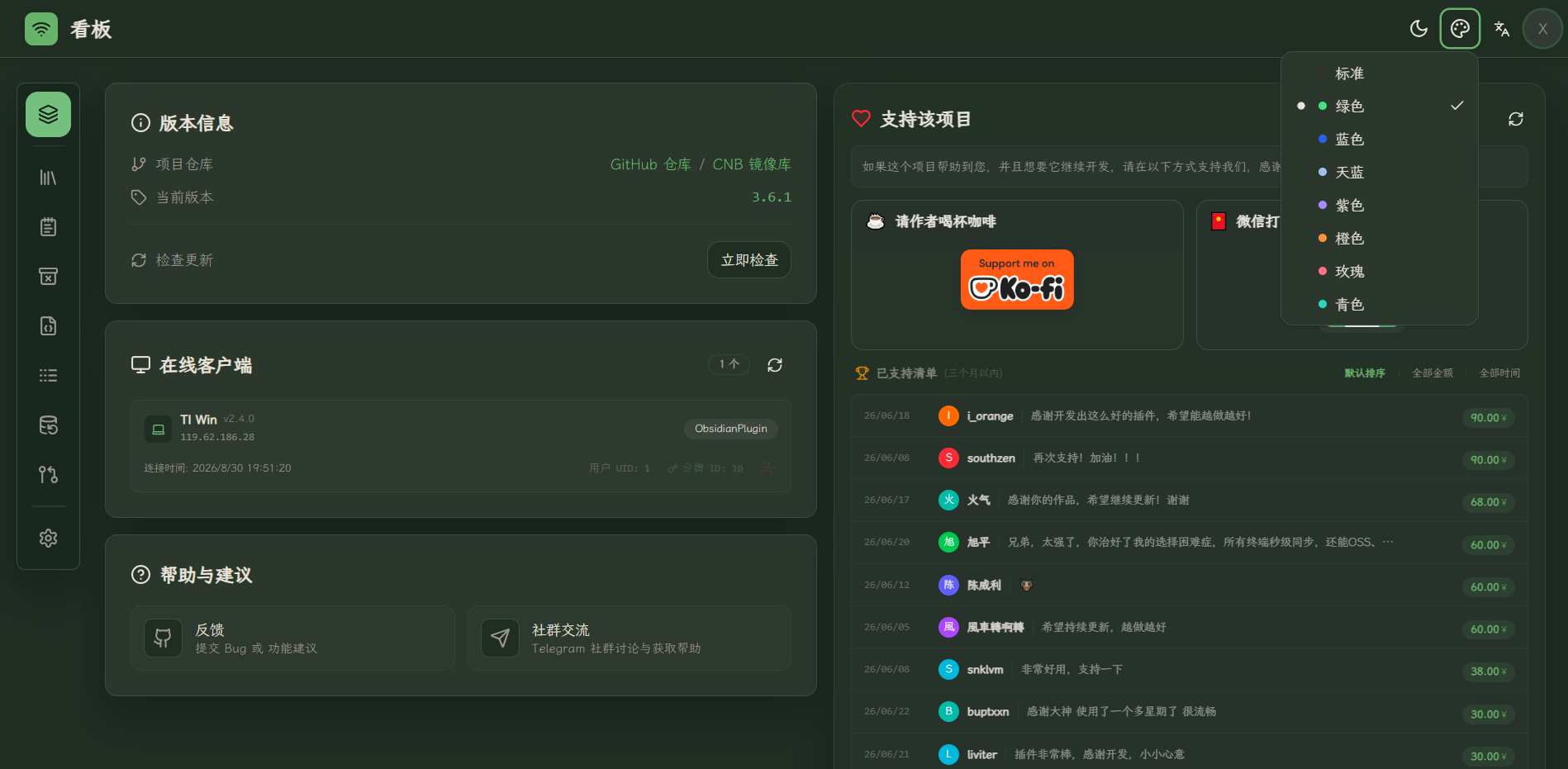Click the version number 3.6.1
1568x769 pixels.
[x=772, y=197]
